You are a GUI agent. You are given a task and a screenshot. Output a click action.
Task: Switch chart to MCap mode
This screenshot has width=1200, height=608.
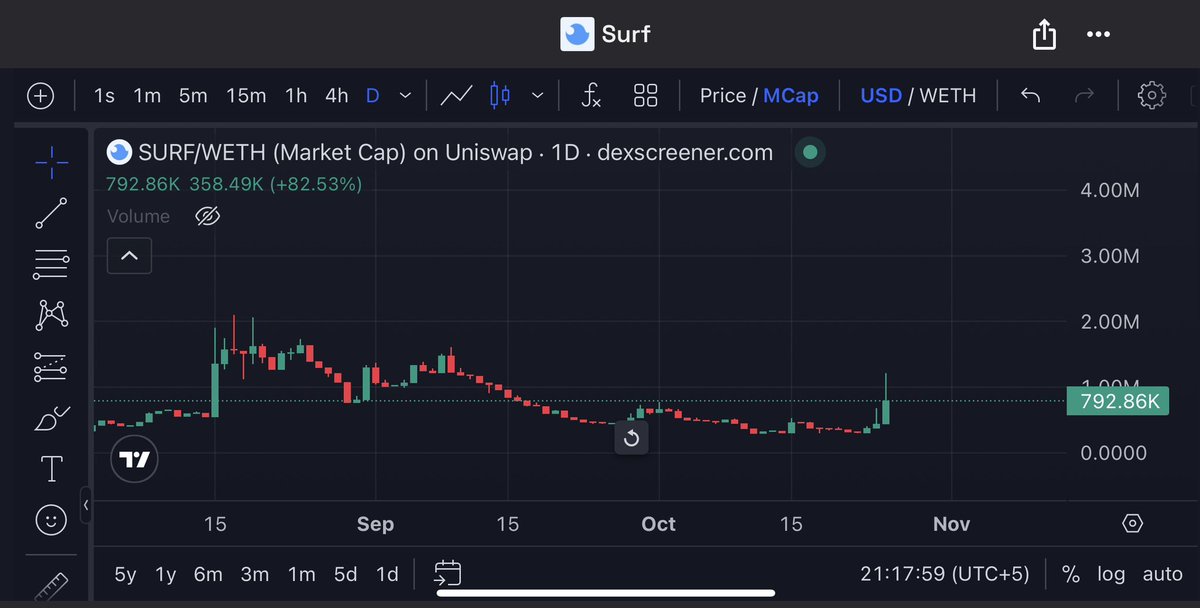click(x=791, y=96)
